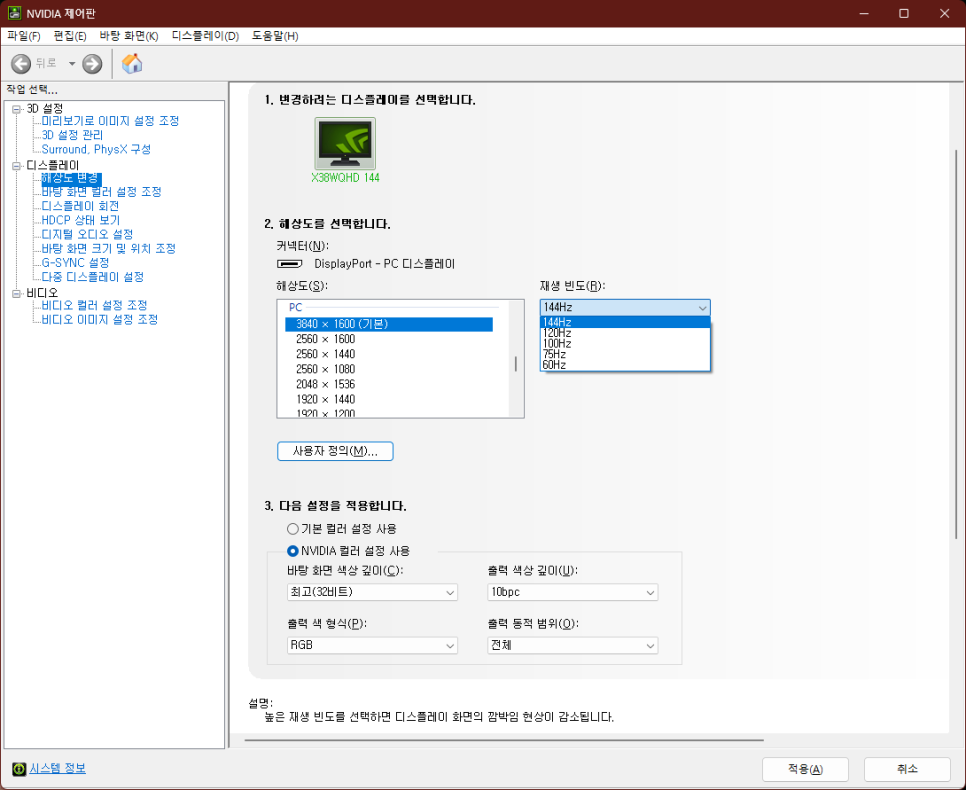Image resolution: width=966 pixels, height=790 pixels.
Task: Open the 디스플레이(D) menu
Action: pos(205,36)
